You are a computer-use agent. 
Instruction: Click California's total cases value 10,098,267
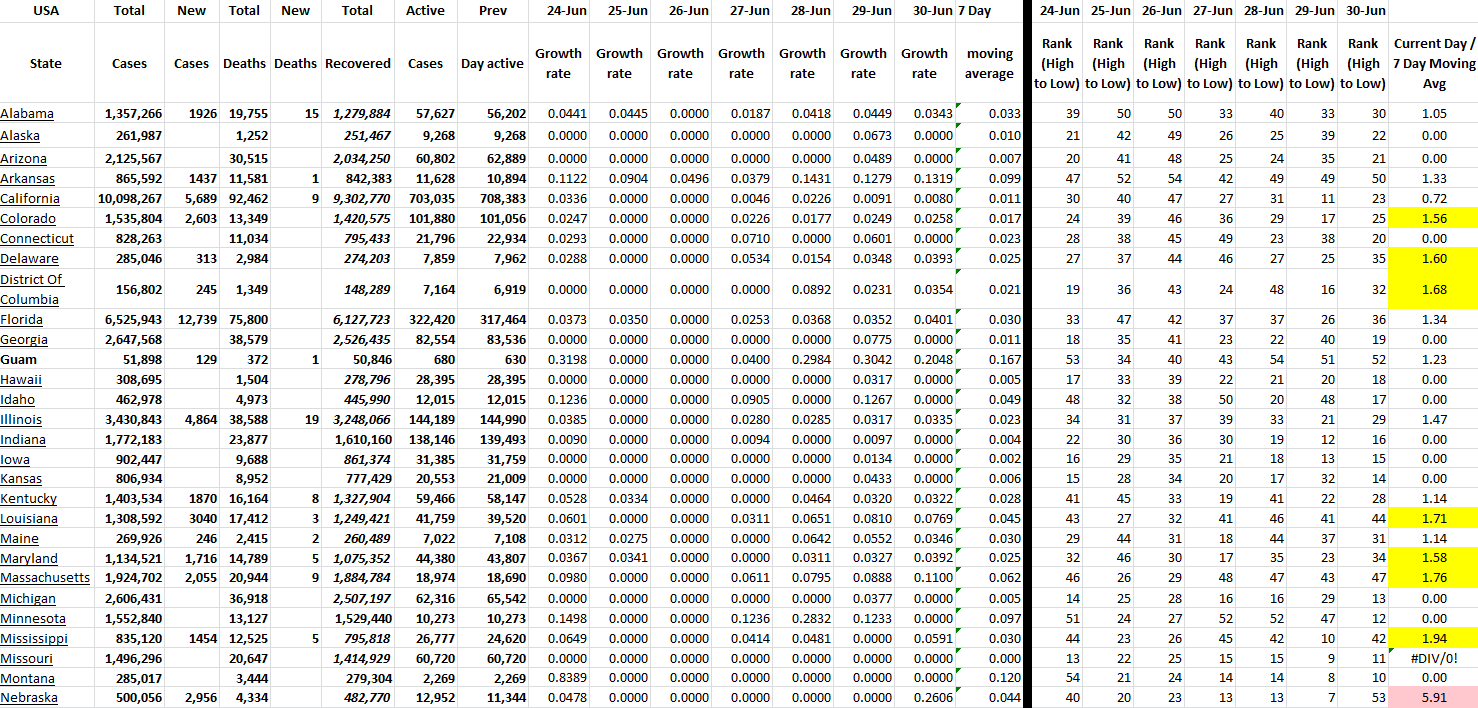129,199
